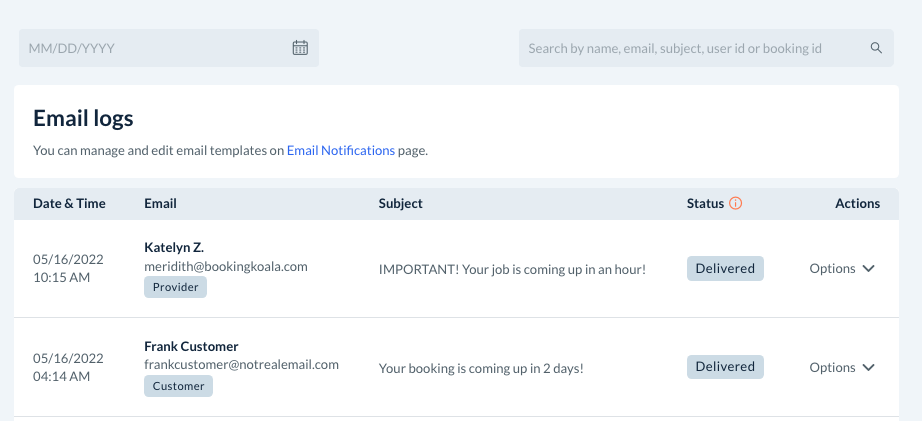Click Delivered status badge for Frank's email
The width and height of the screenshot is (922, 421).
[x=725, y=367]
